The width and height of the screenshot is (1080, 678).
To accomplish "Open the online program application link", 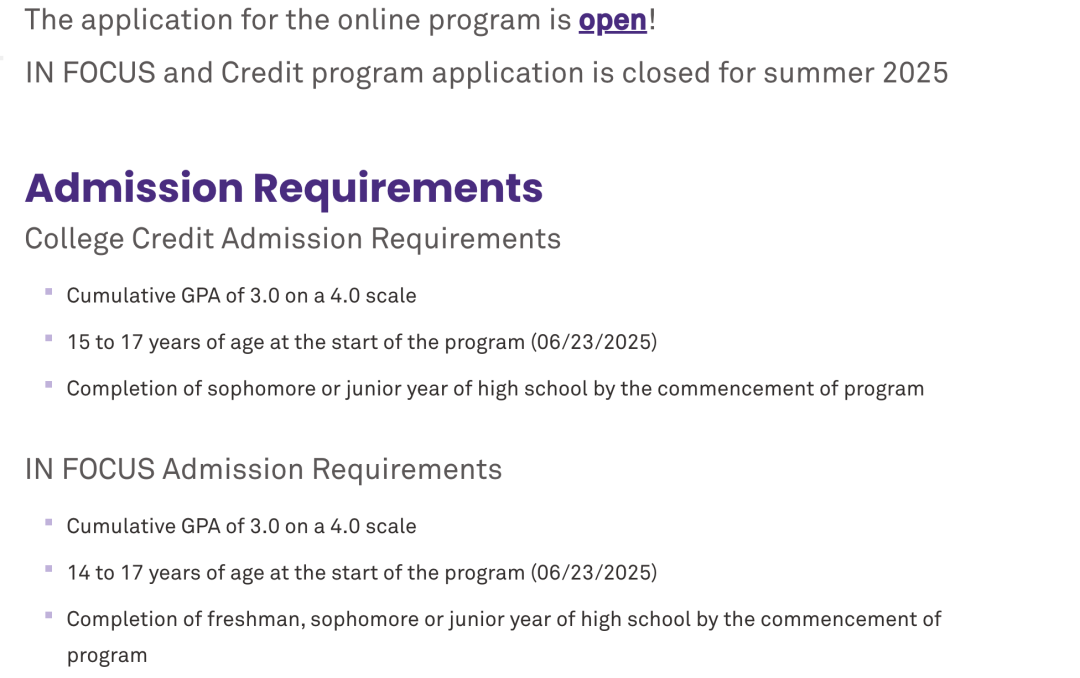I will (612, 21).
